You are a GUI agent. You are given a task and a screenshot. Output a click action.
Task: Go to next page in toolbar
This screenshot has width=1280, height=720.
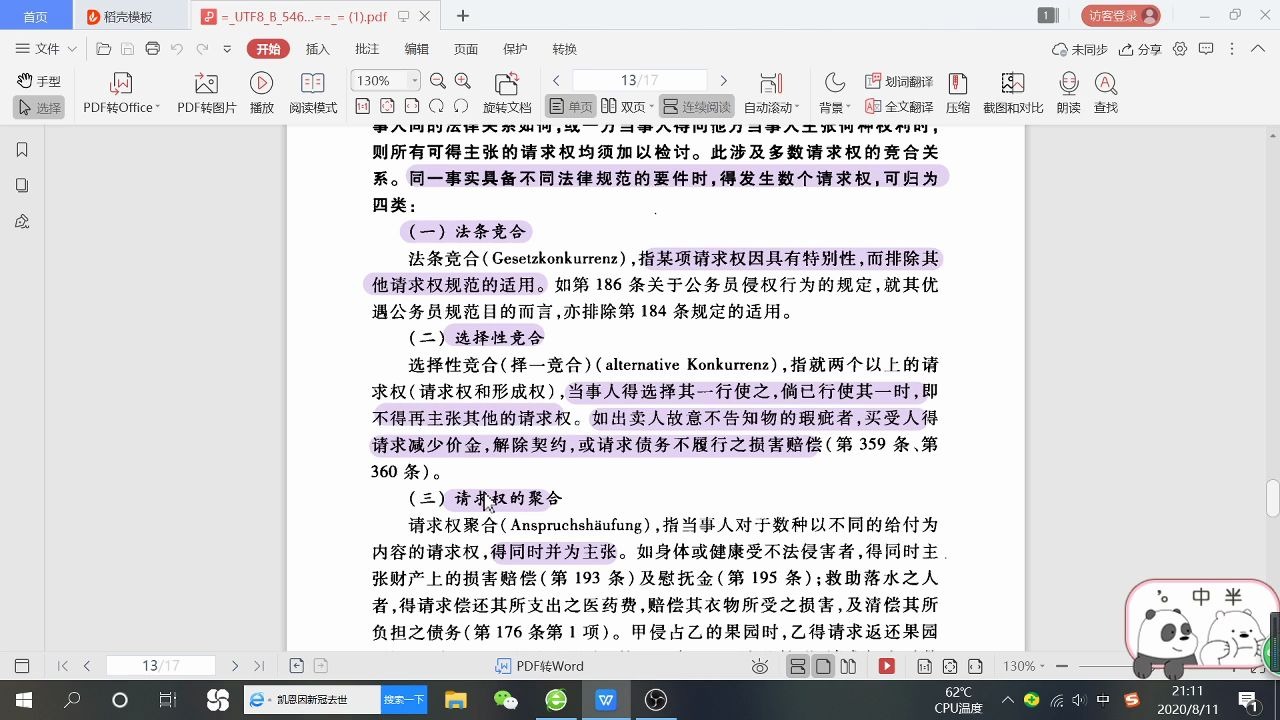(x=723, y=81)
